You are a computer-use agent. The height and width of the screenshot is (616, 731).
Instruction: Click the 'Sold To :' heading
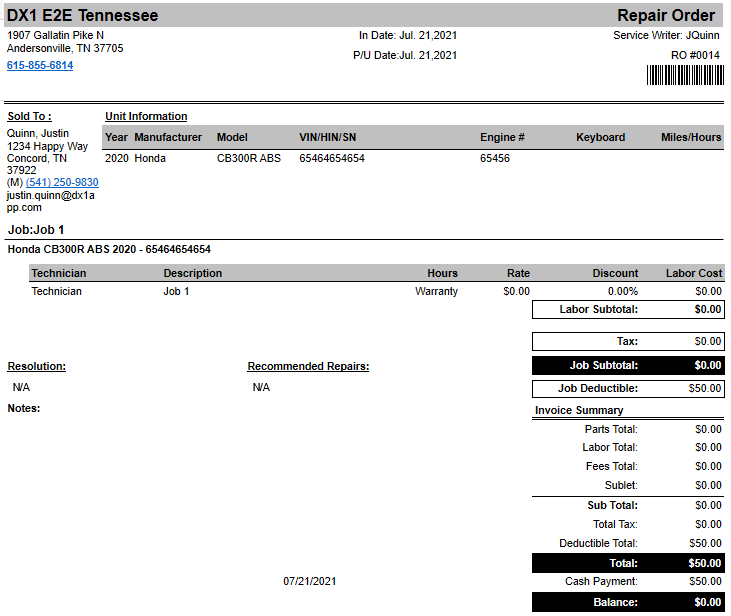pyautogui.click(x=29, y=117)
